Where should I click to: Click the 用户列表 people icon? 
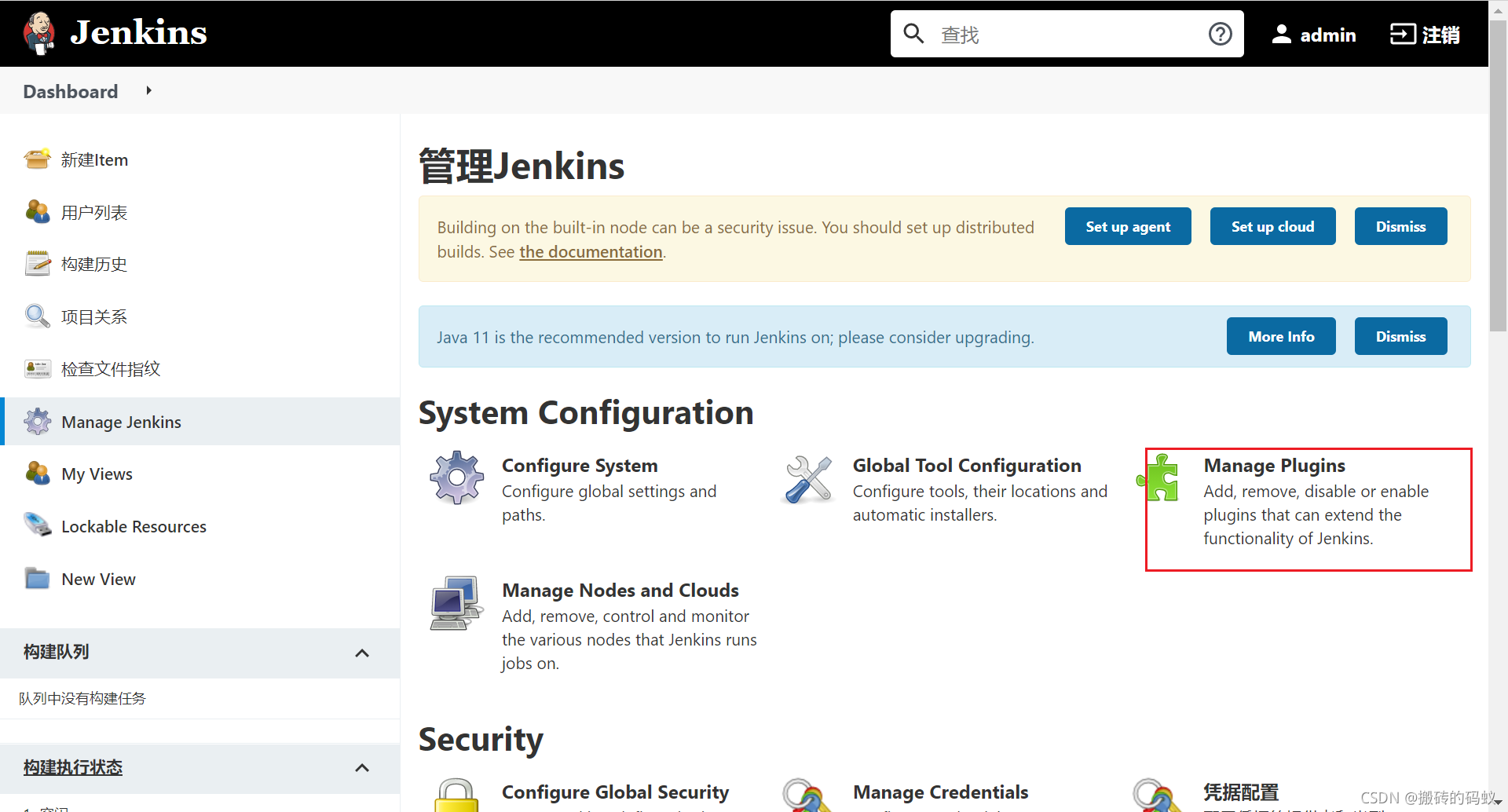[x=37, y=212]
